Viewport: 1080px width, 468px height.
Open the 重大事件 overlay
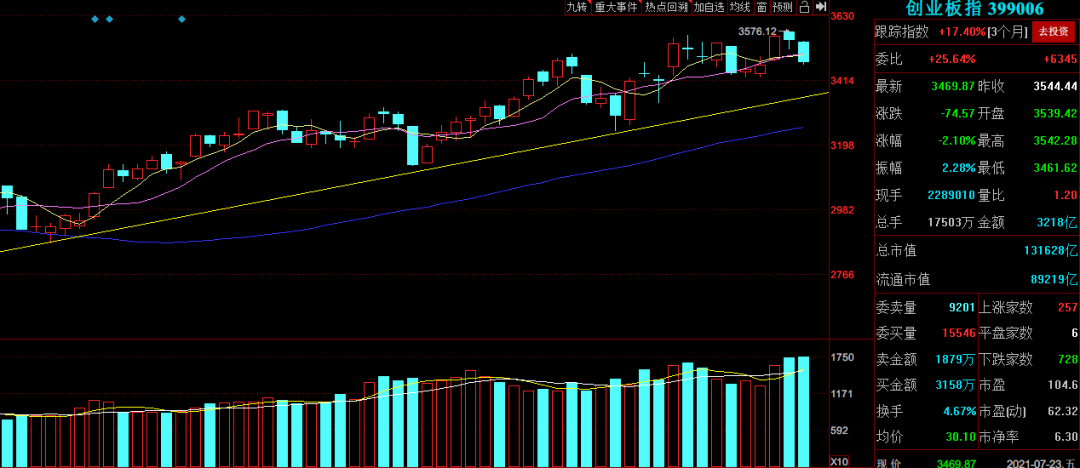point(616,7)
